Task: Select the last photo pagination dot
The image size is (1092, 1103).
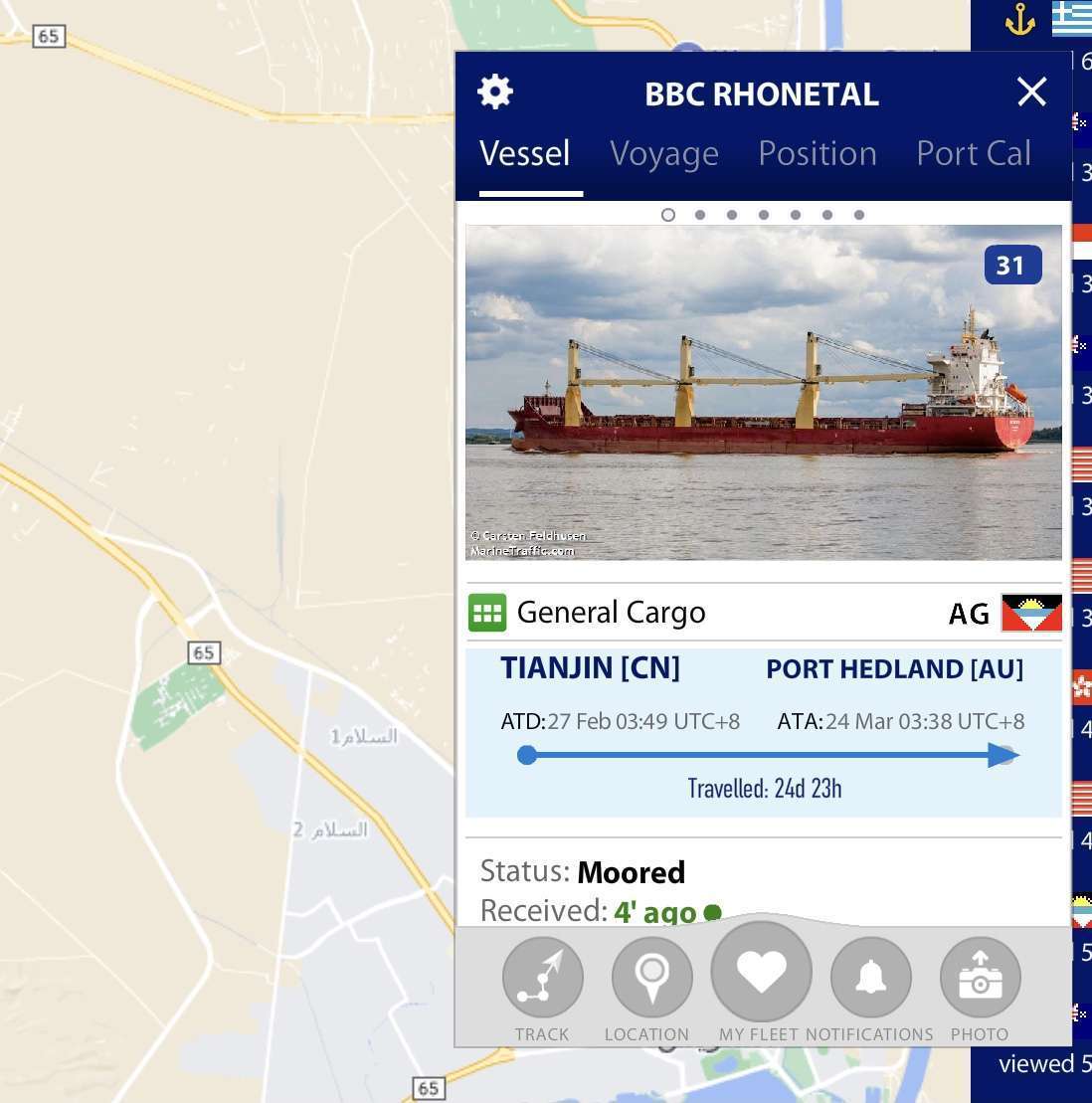Action: (x=859, y=215)
